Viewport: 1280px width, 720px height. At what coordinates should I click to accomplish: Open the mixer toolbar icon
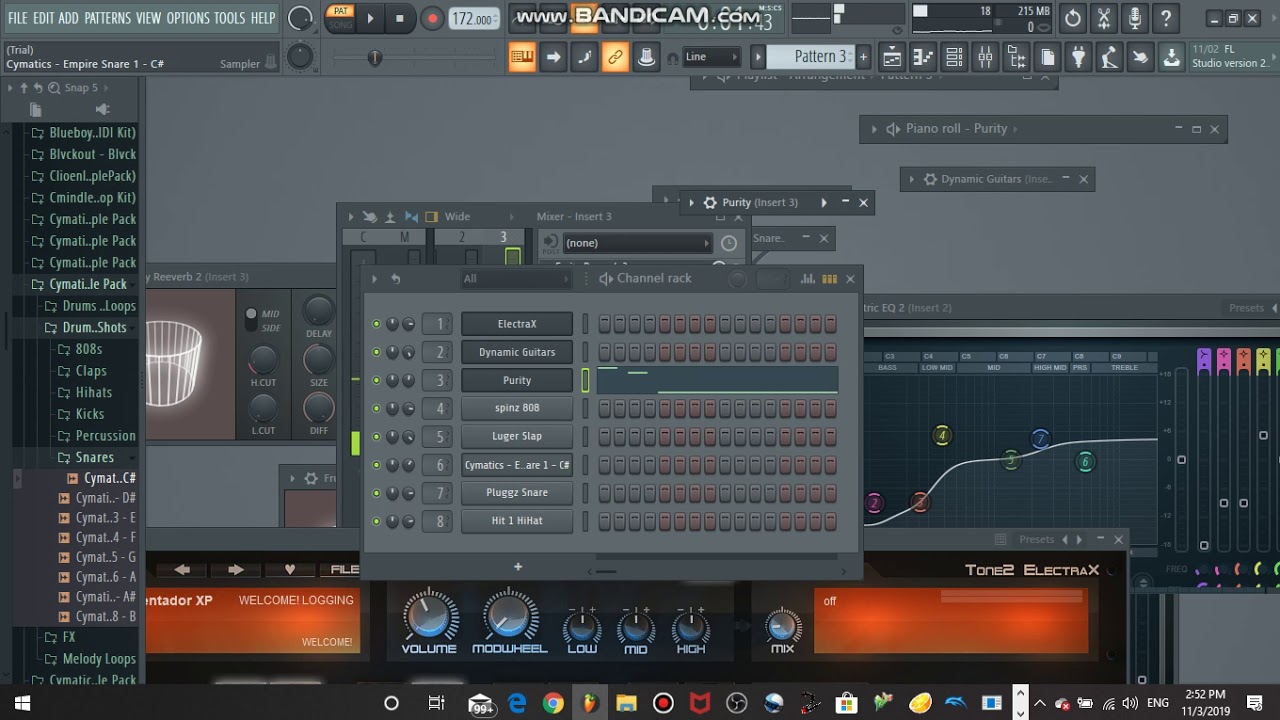(986, 57)
